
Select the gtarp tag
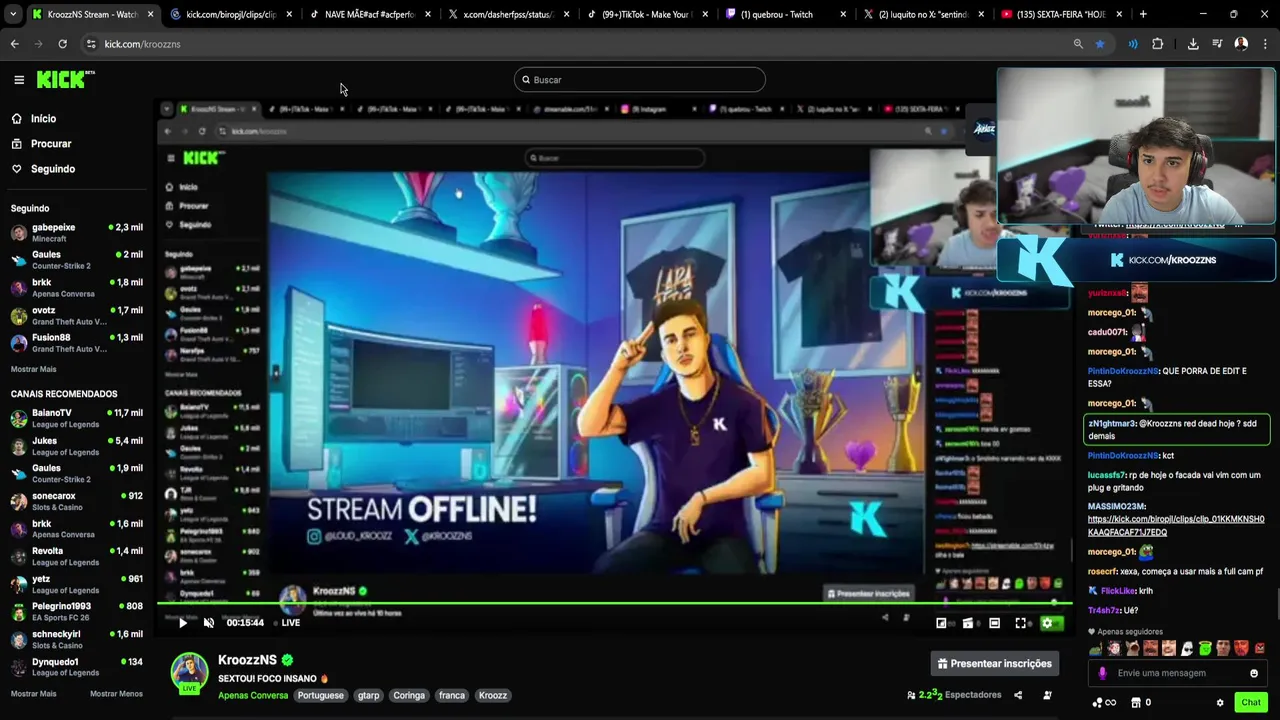(x=368, y=696)
